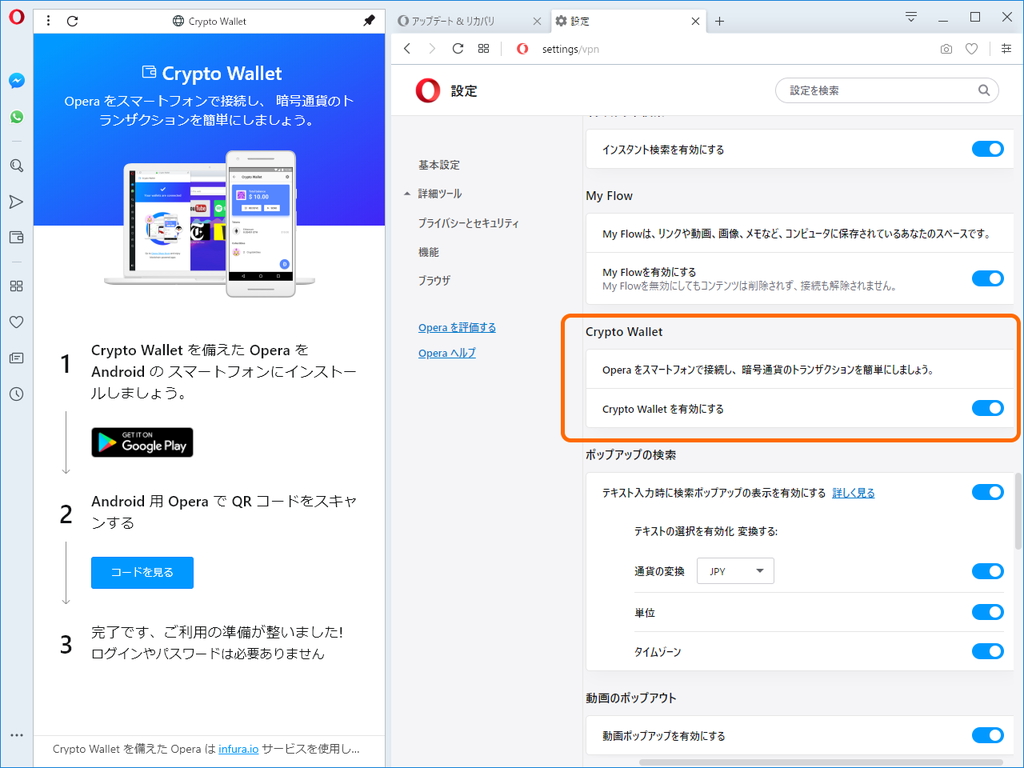
Task: Select 基本設定 in the settings navigation
Action: (438, 165)
